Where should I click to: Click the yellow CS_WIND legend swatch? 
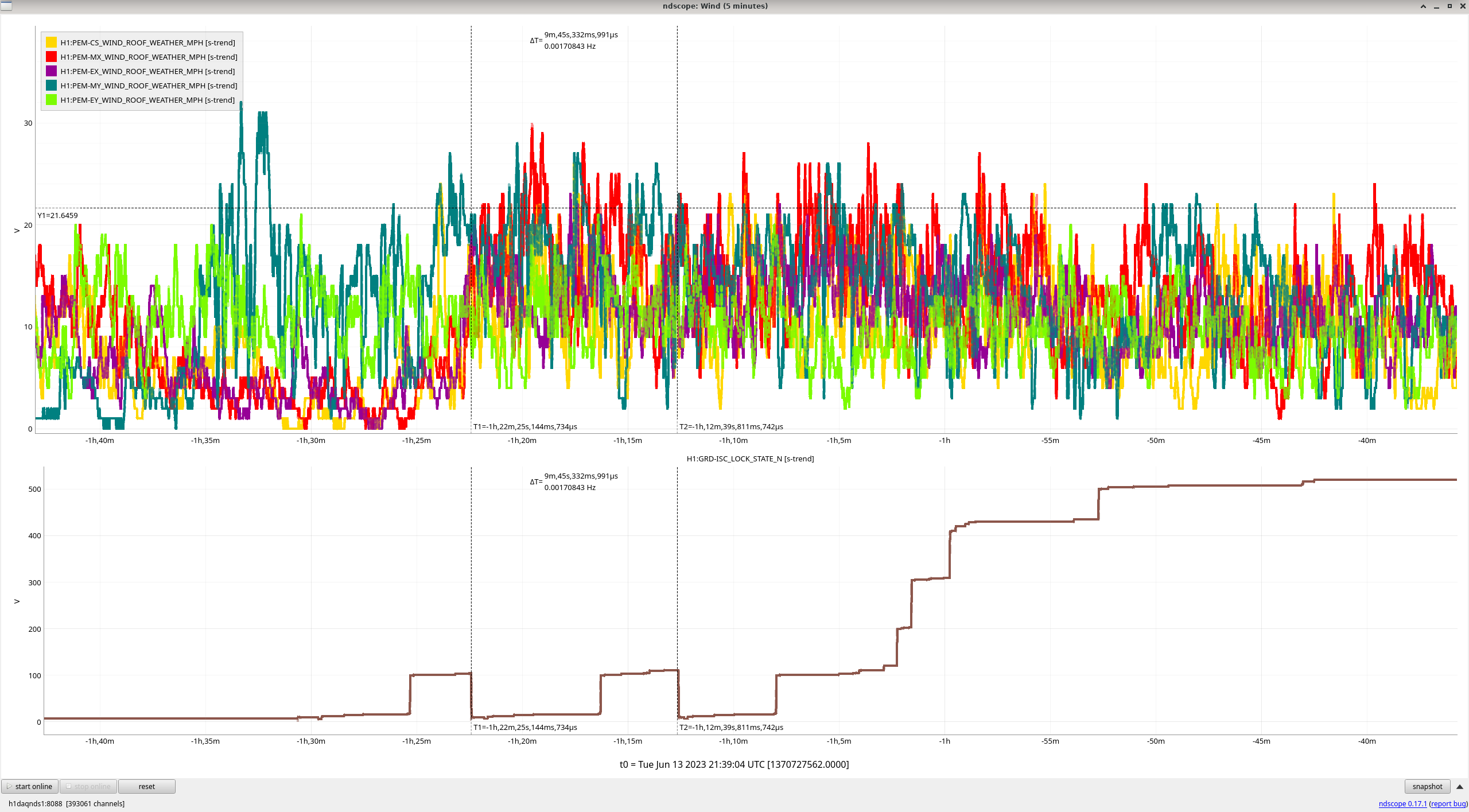click(x=51, y=42)
